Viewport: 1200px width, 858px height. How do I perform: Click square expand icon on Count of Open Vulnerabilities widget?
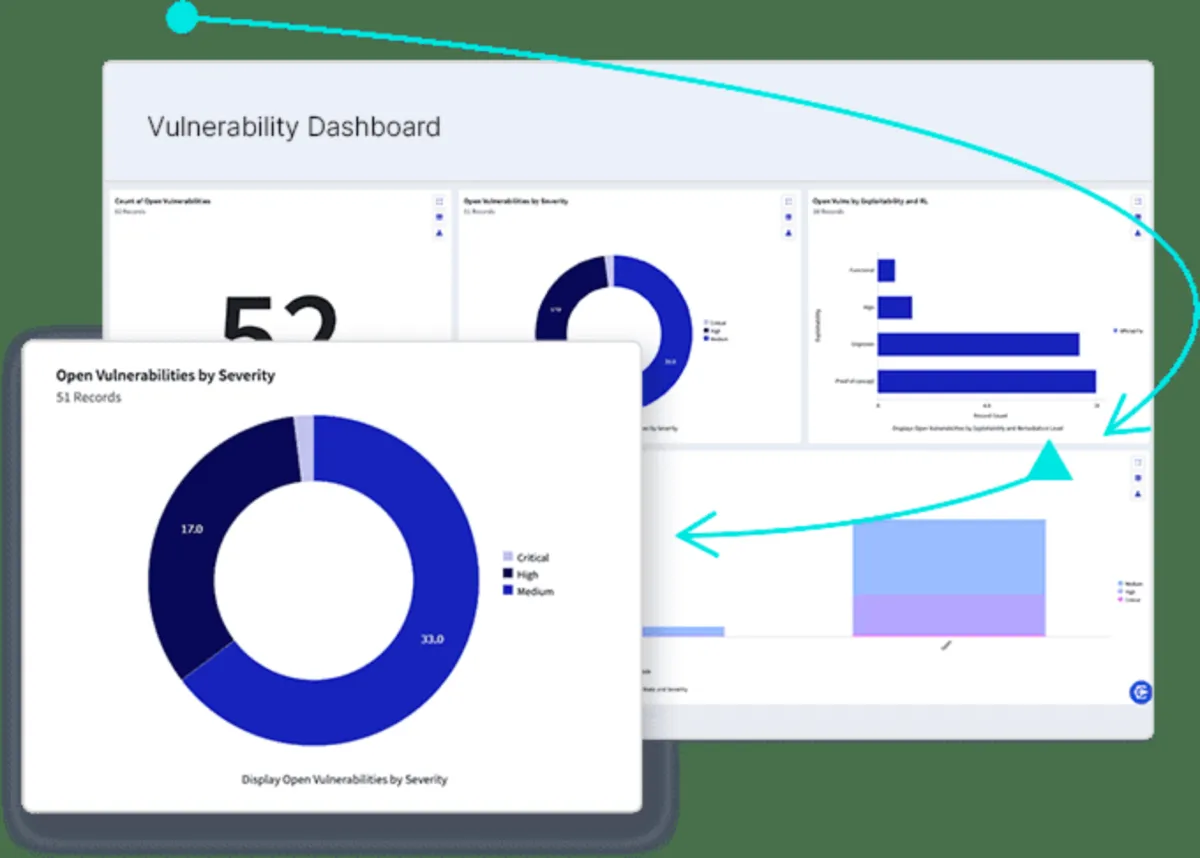tap(438, 201)
